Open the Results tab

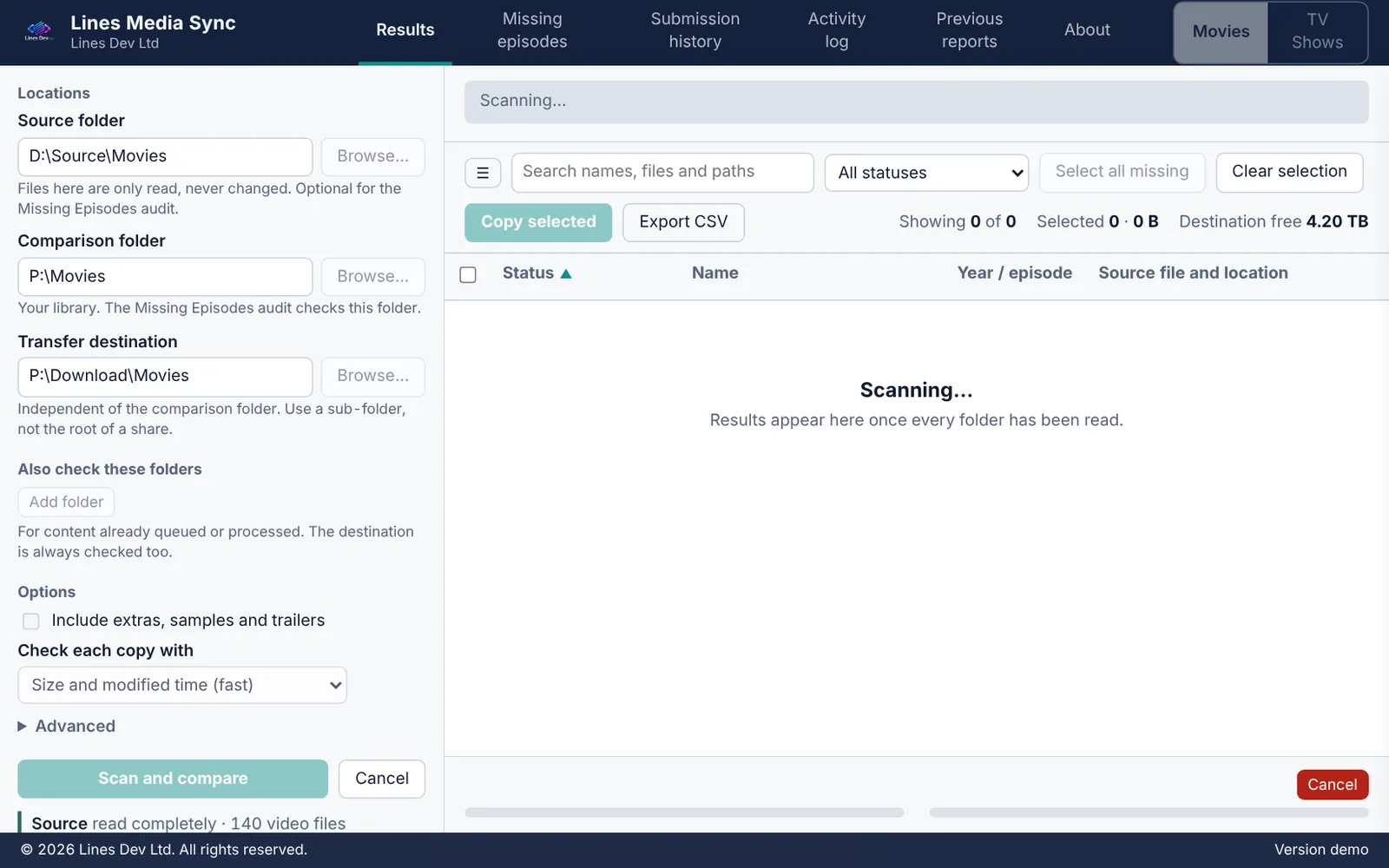point(405,30)
